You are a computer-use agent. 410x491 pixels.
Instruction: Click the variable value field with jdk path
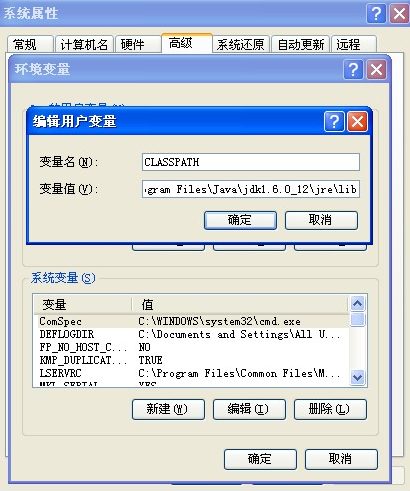(251, 189)
